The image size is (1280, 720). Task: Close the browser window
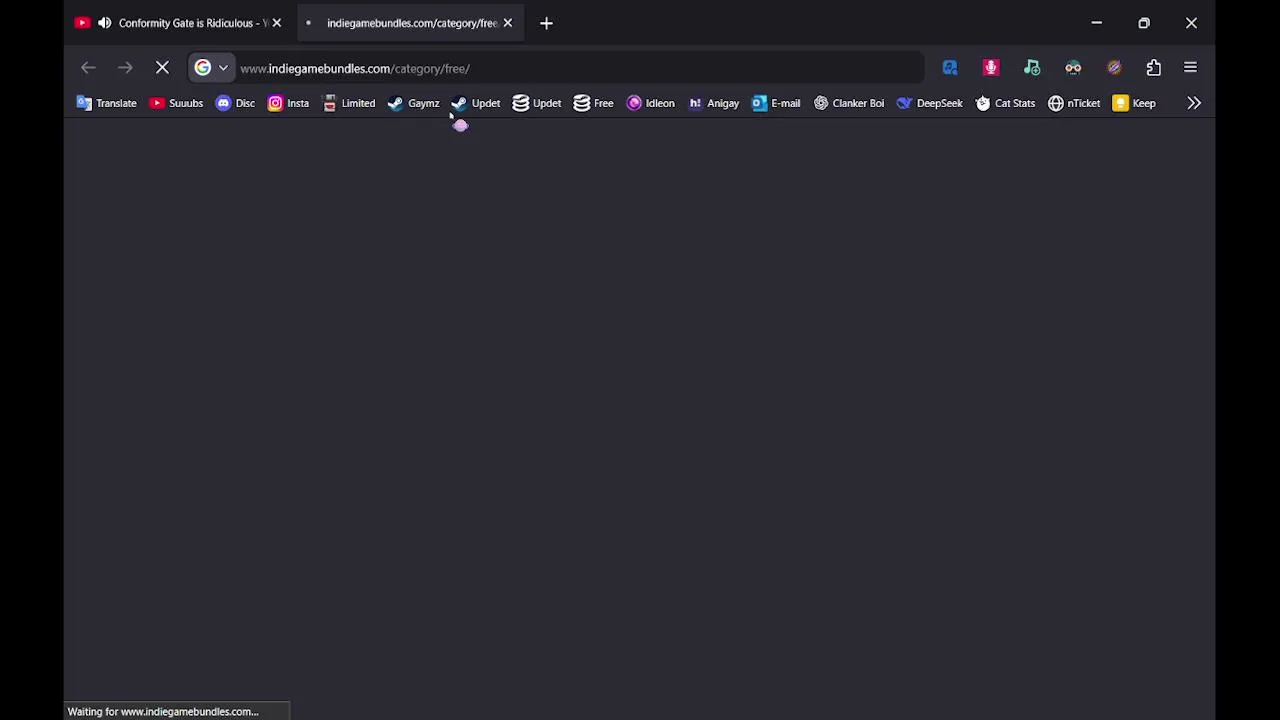click(x=1191, y=23)
